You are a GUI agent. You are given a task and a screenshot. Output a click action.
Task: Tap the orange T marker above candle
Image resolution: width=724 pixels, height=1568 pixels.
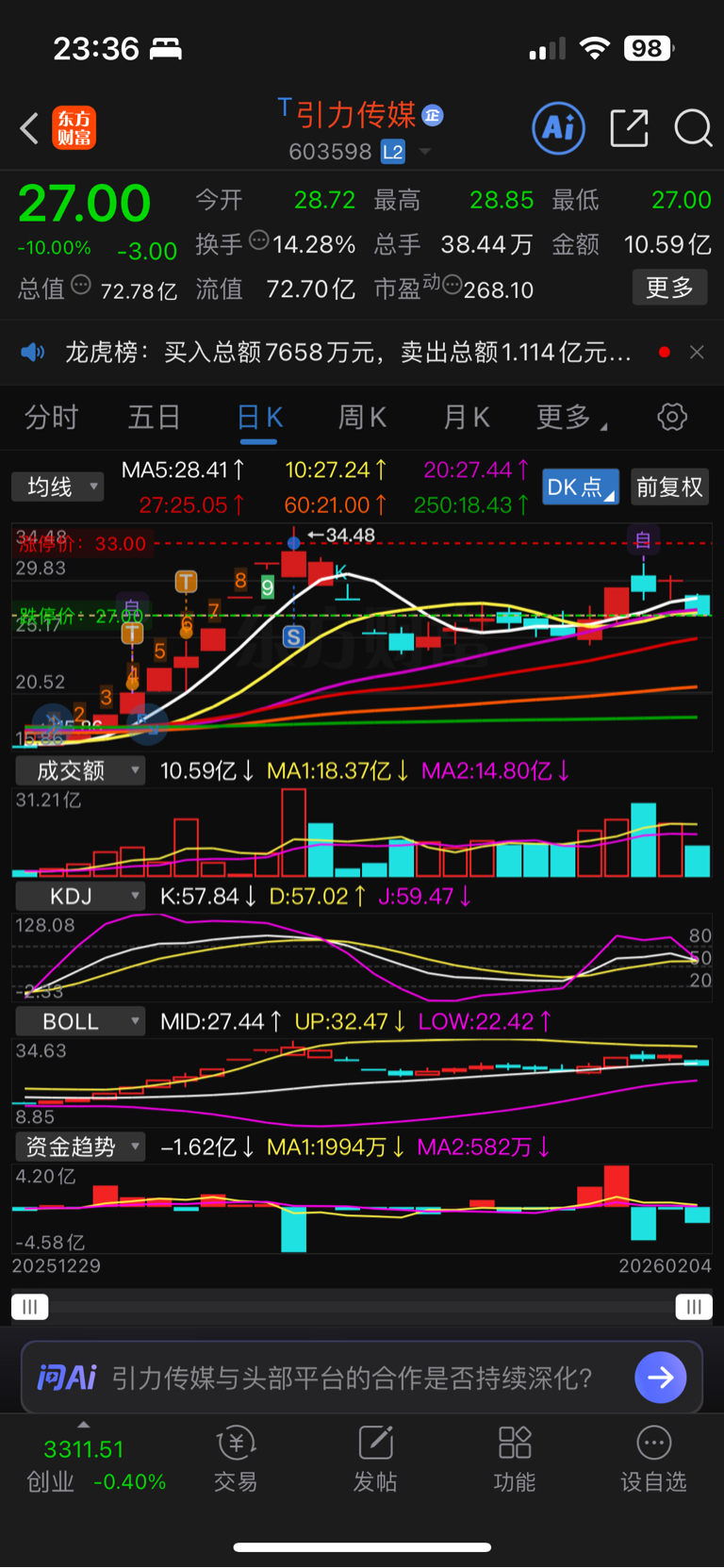point(186,582)
